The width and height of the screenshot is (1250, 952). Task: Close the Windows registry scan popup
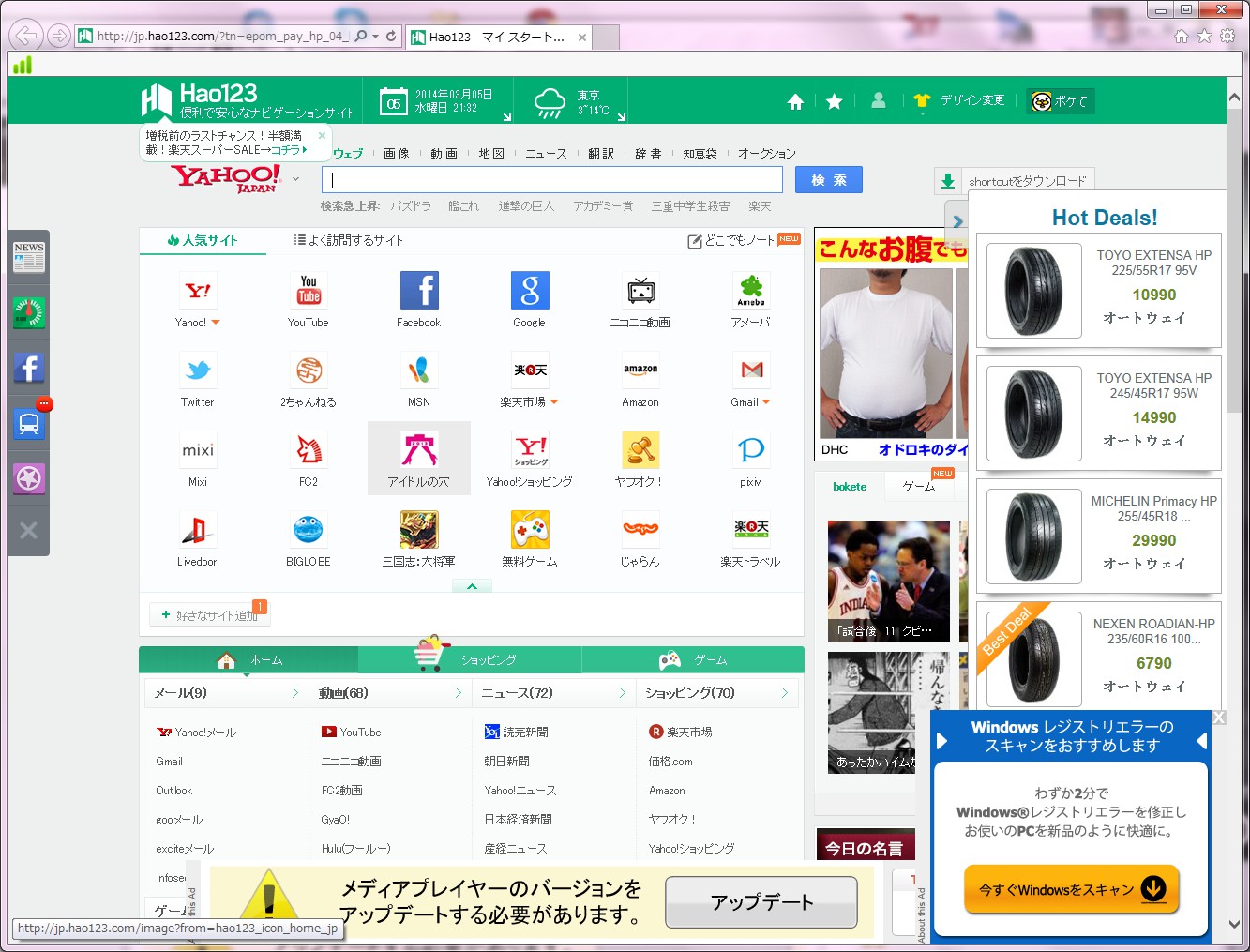coord(1219,718)
